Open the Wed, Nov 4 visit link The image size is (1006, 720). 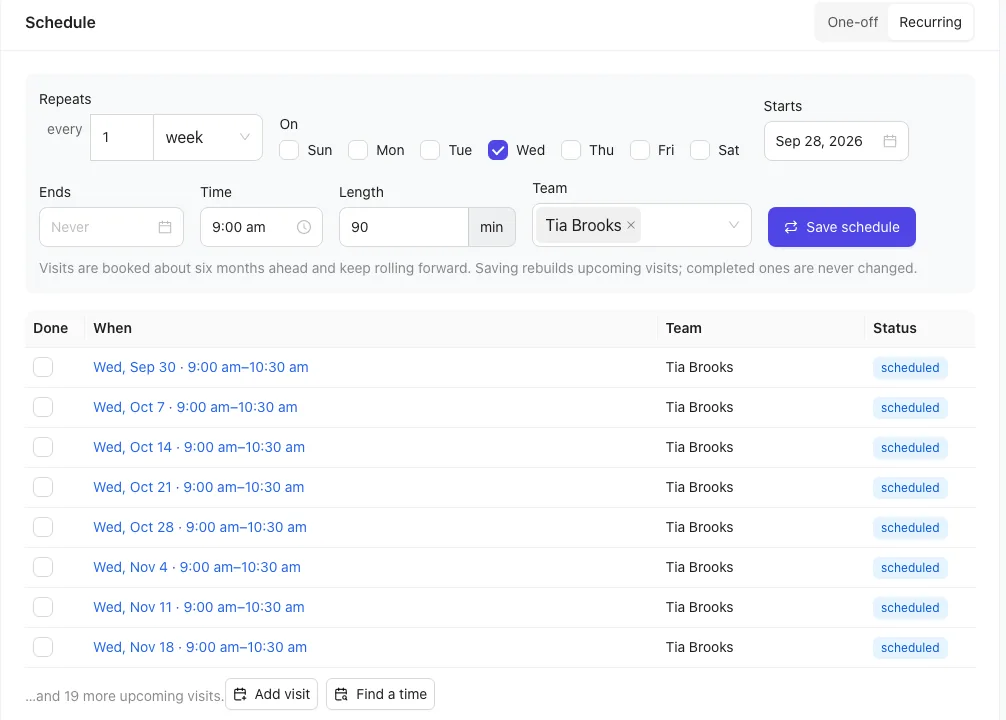click(197, 567)
